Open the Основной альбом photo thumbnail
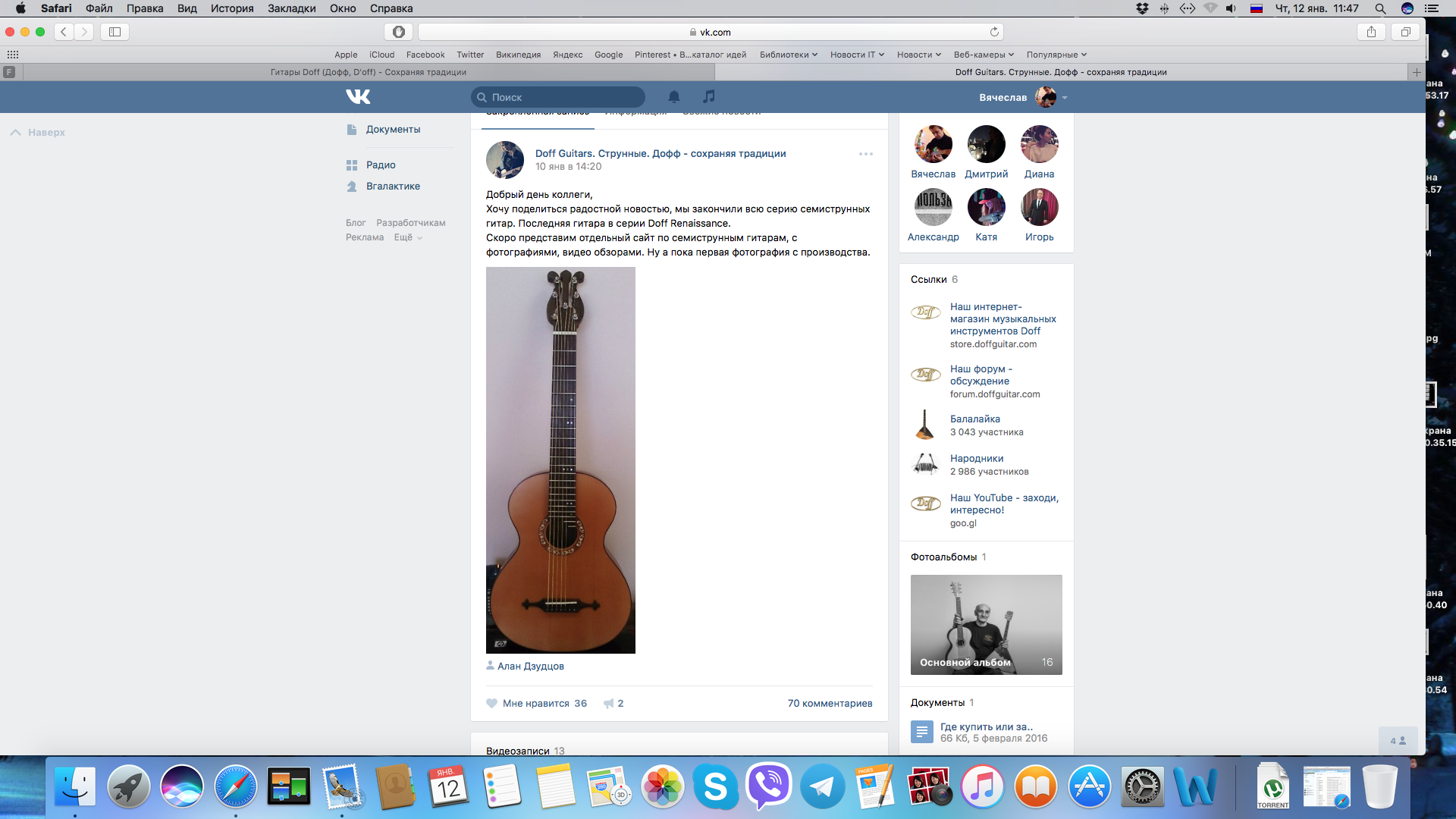Viewport: 1456px width, 819px height. click(986, 624)
